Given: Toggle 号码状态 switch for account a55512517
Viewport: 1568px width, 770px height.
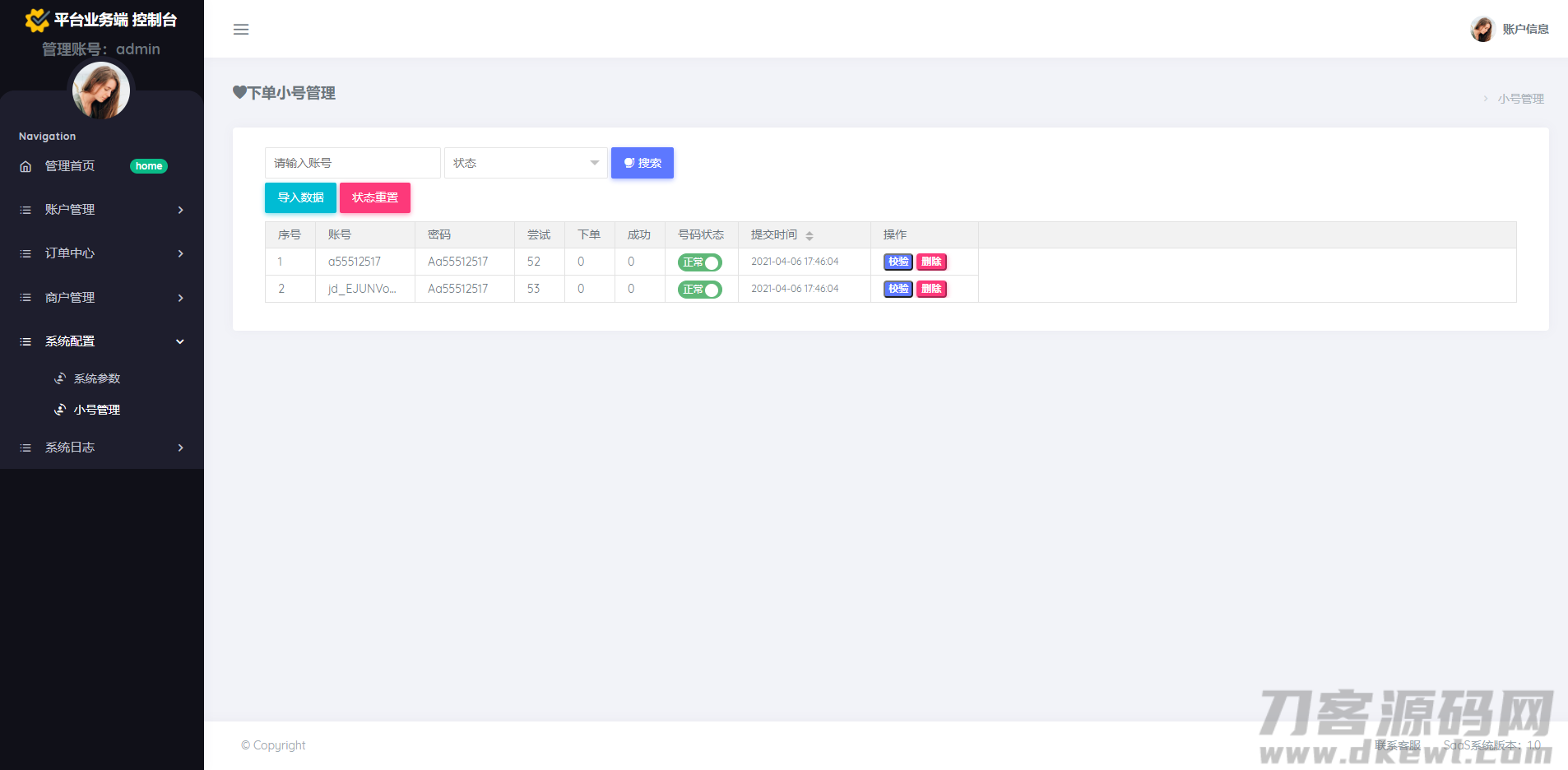Looking at the screenshot, I should [x=699, y=262].
